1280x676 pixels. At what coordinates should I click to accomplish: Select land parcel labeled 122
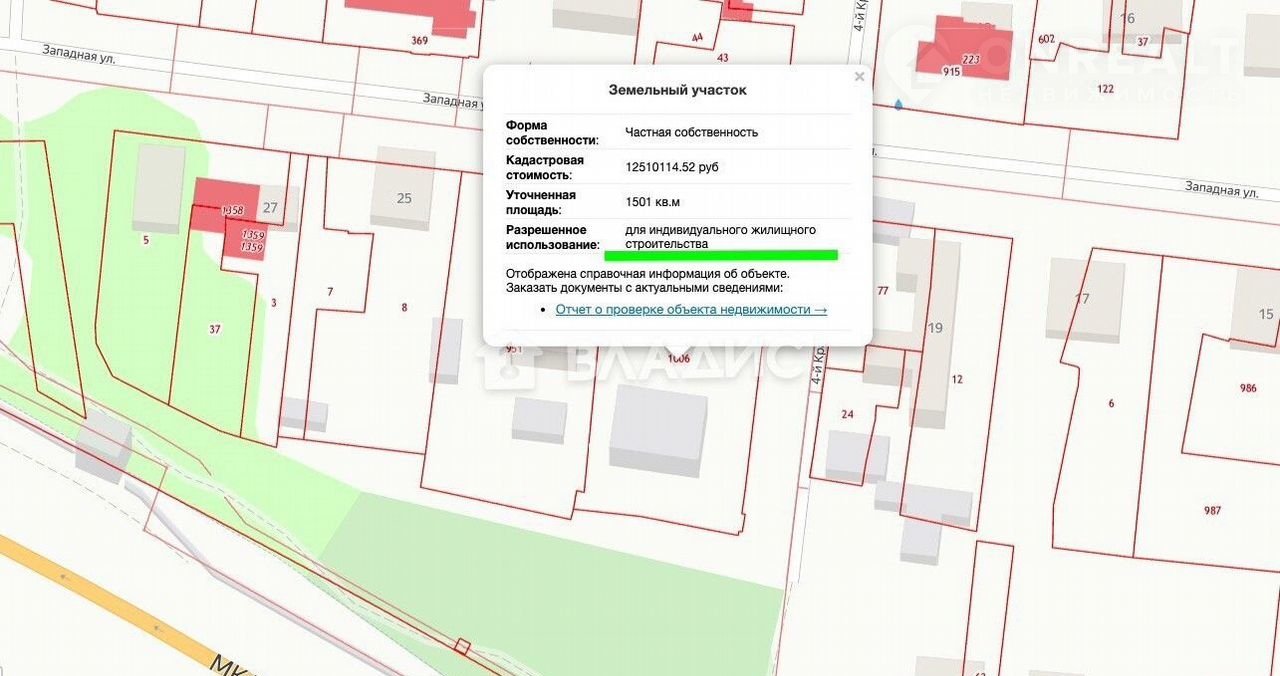(1105, 89)
